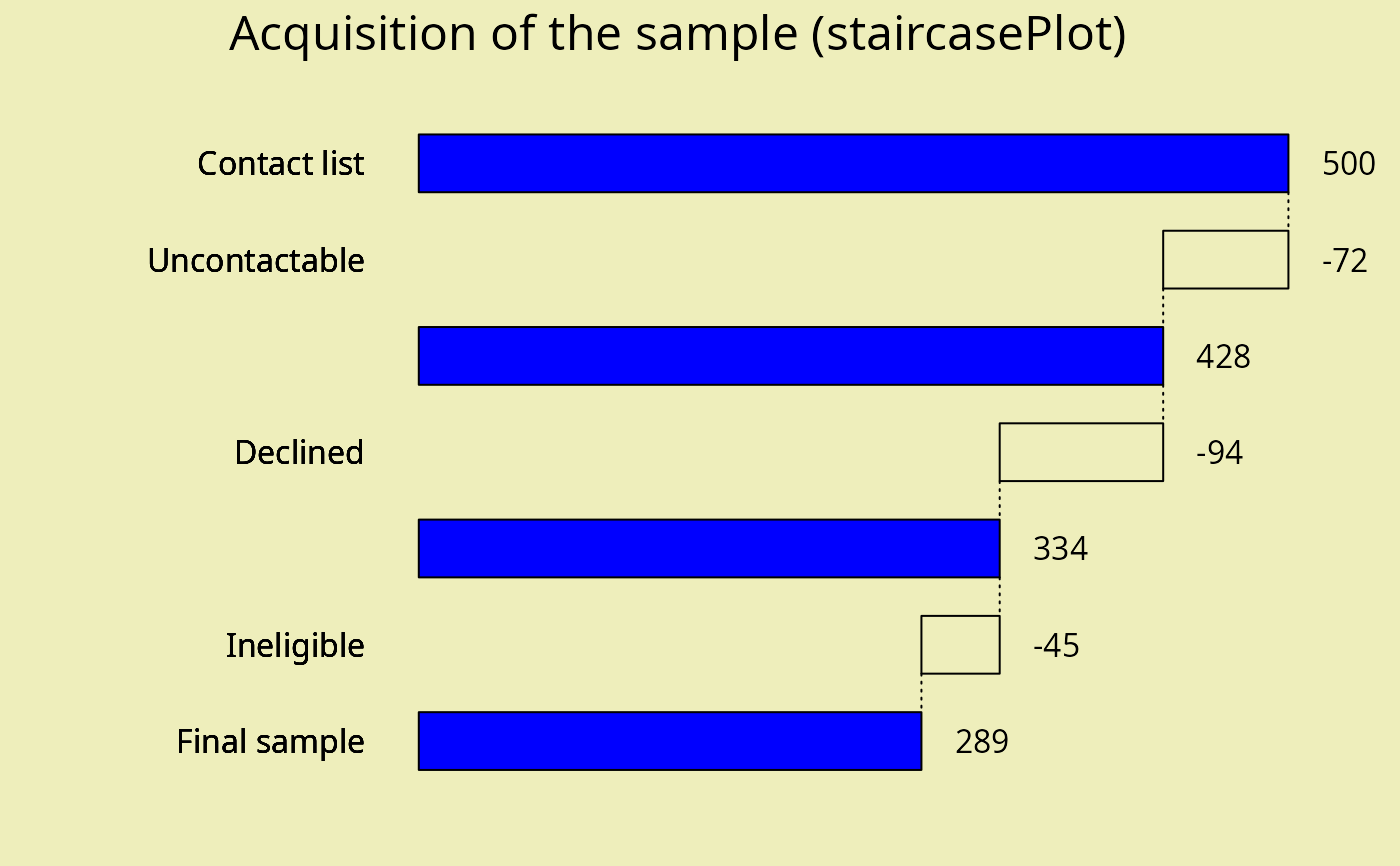Click the blue bar valued 334

click(709, 549)
